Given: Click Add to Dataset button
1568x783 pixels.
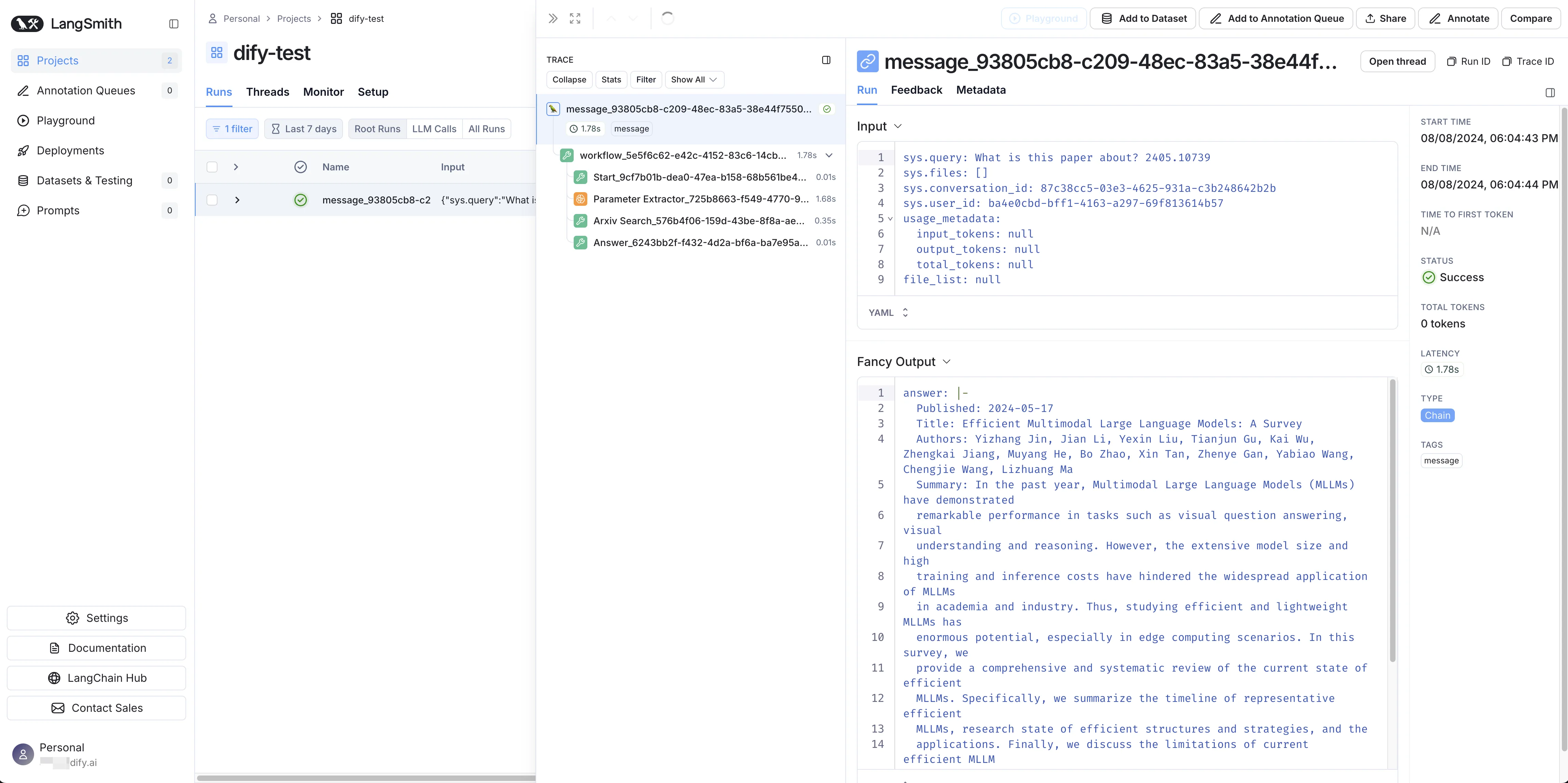Looking at the screenshot, I should click(1143, 18).
